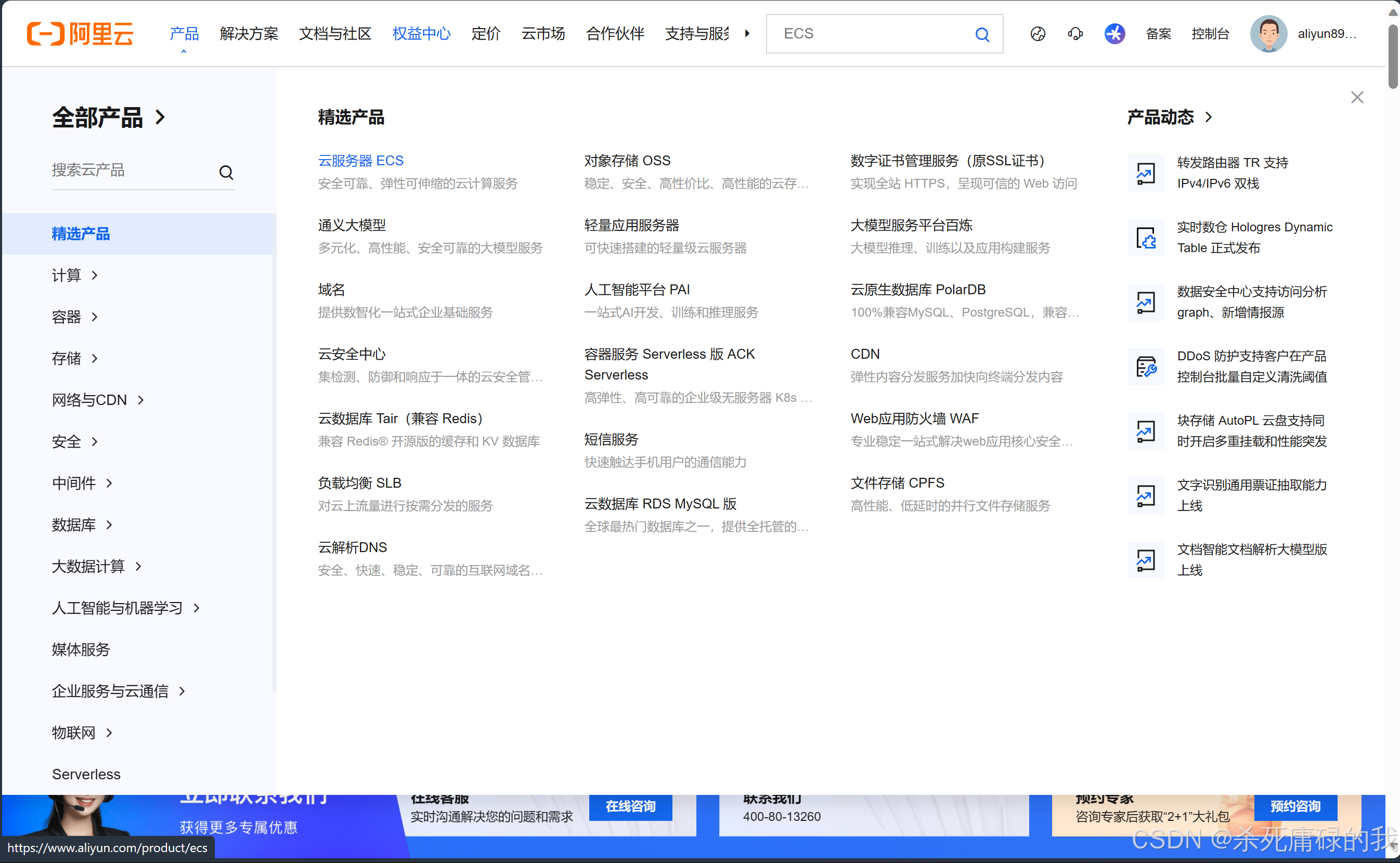This screenshot has width=1400, height=863.
Task: Open the 通义大模型 product link
Action: 352,226
